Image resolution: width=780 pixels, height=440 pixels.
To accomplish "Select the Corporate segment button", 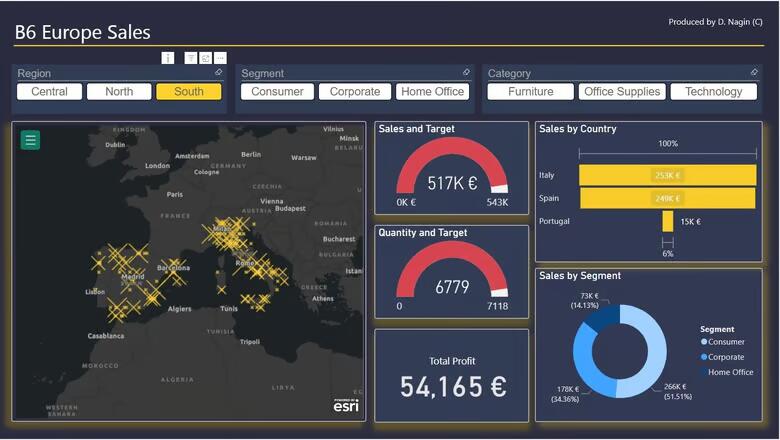I will 355,92.
